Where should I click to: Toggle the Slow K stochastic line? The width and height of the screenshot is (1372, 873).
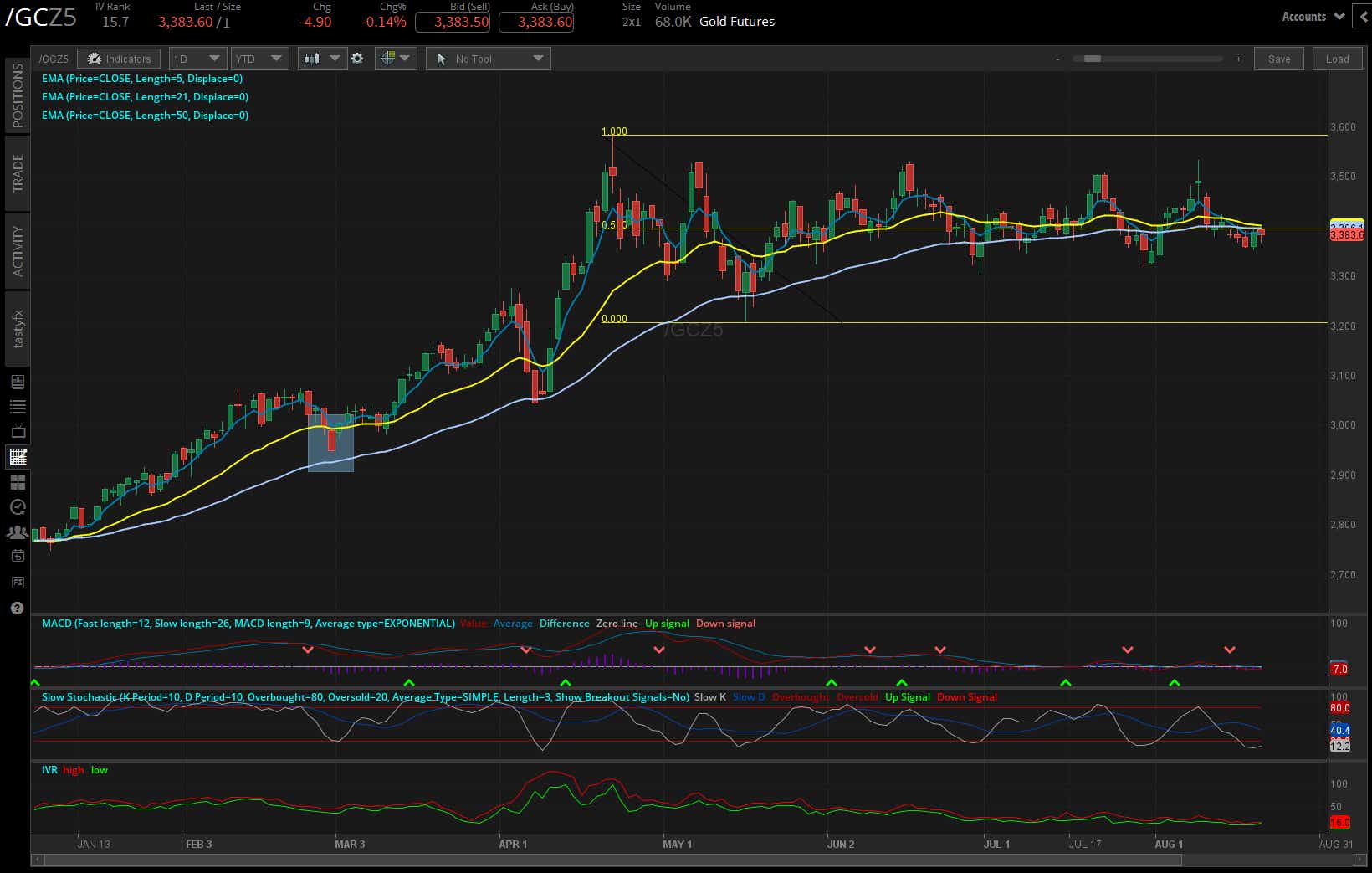709,696
